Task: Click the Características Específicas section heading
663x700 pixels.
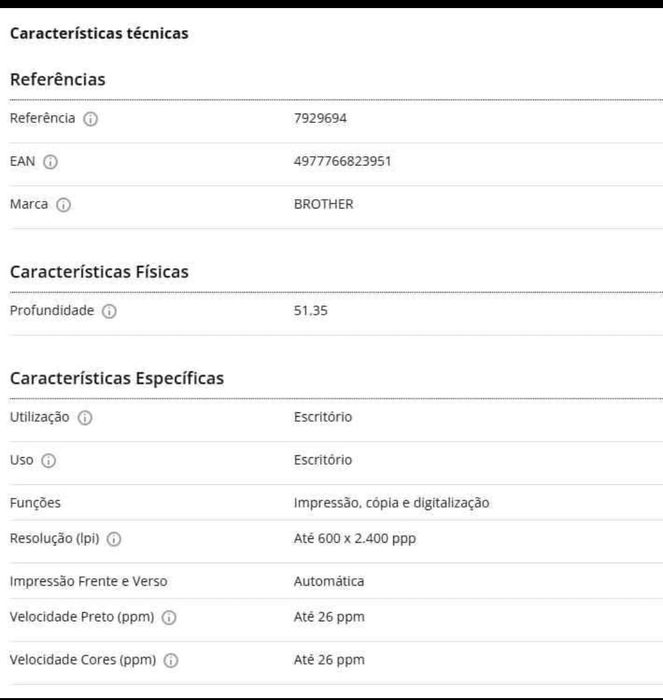Action: point(116,379)
